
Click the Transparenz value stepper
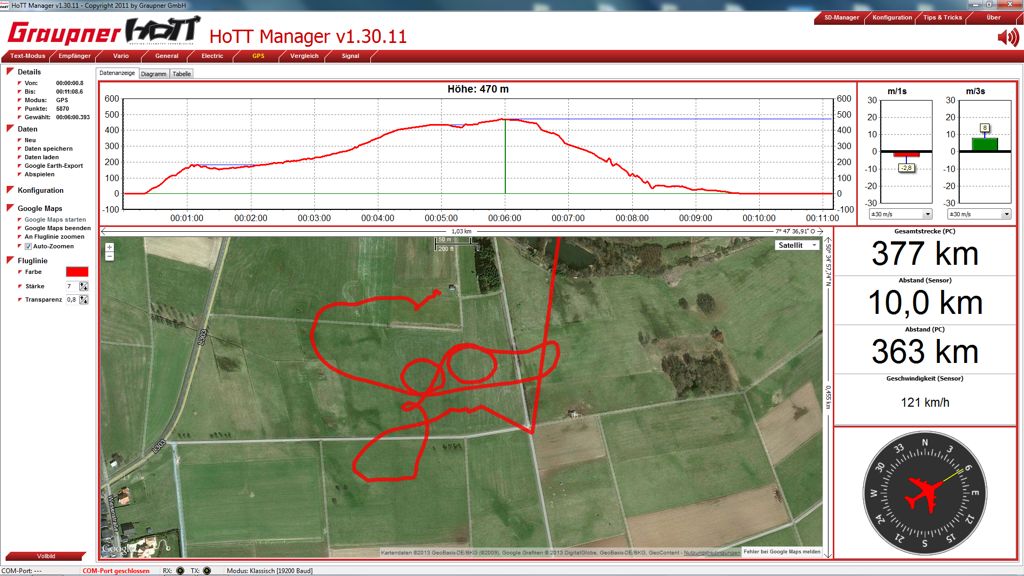[x=83, y=299]
